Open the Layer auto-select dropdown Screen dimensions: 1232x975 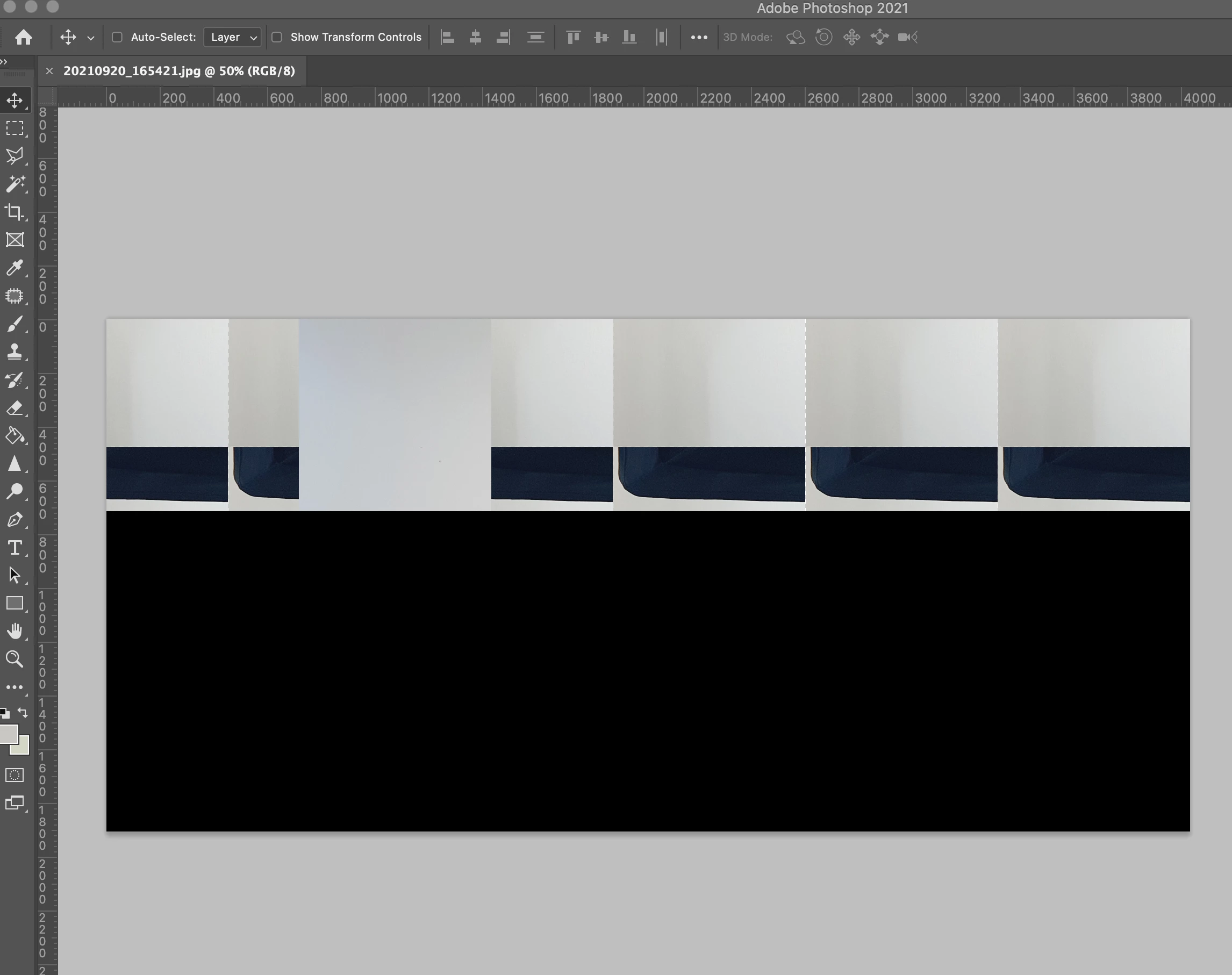click(x=232, y=37)
